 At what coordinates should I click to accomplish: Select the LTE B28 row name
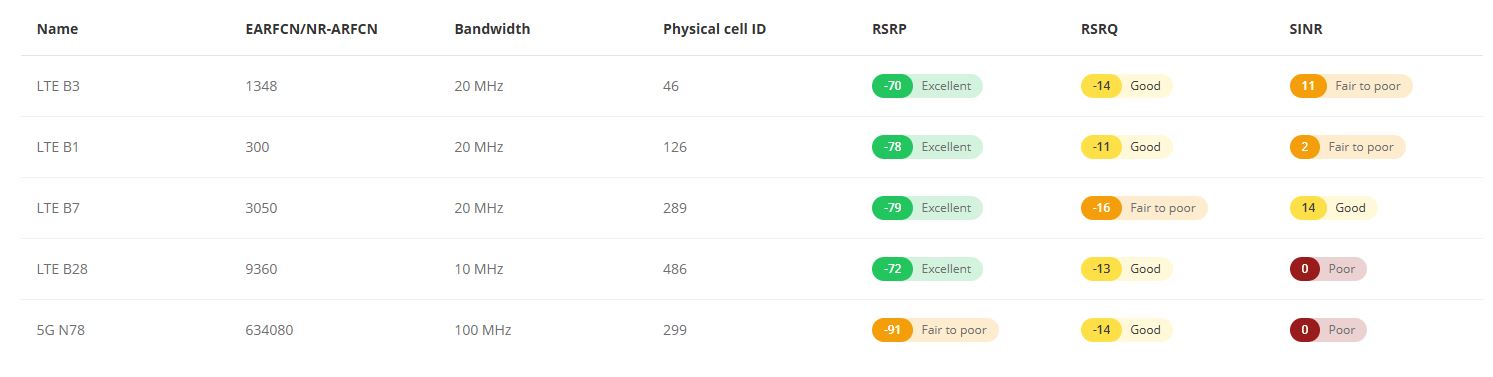pyautogui.click(x=62, y=269)
